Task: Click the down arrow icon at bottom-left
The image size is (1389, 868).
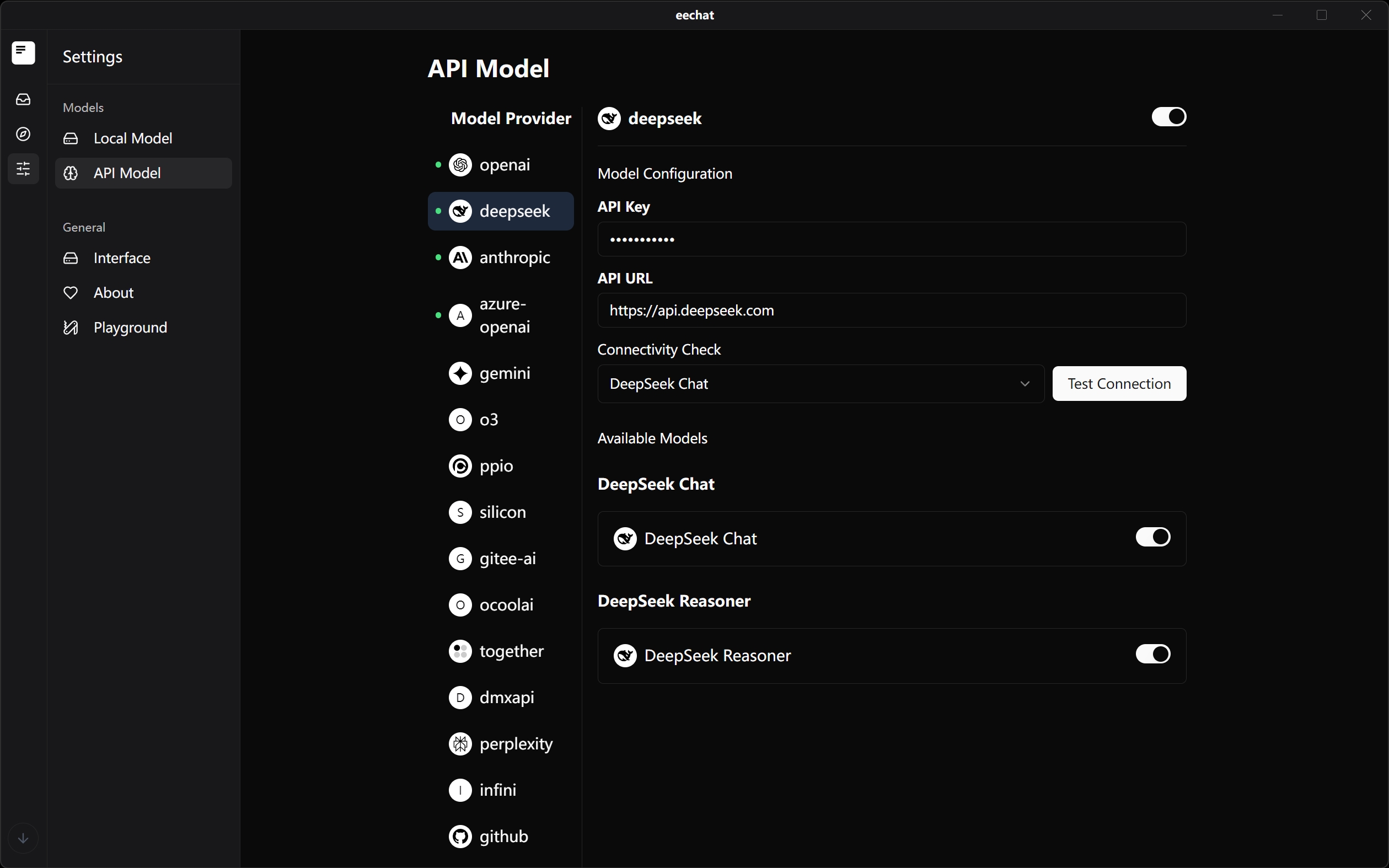Action: pos(23,838)
